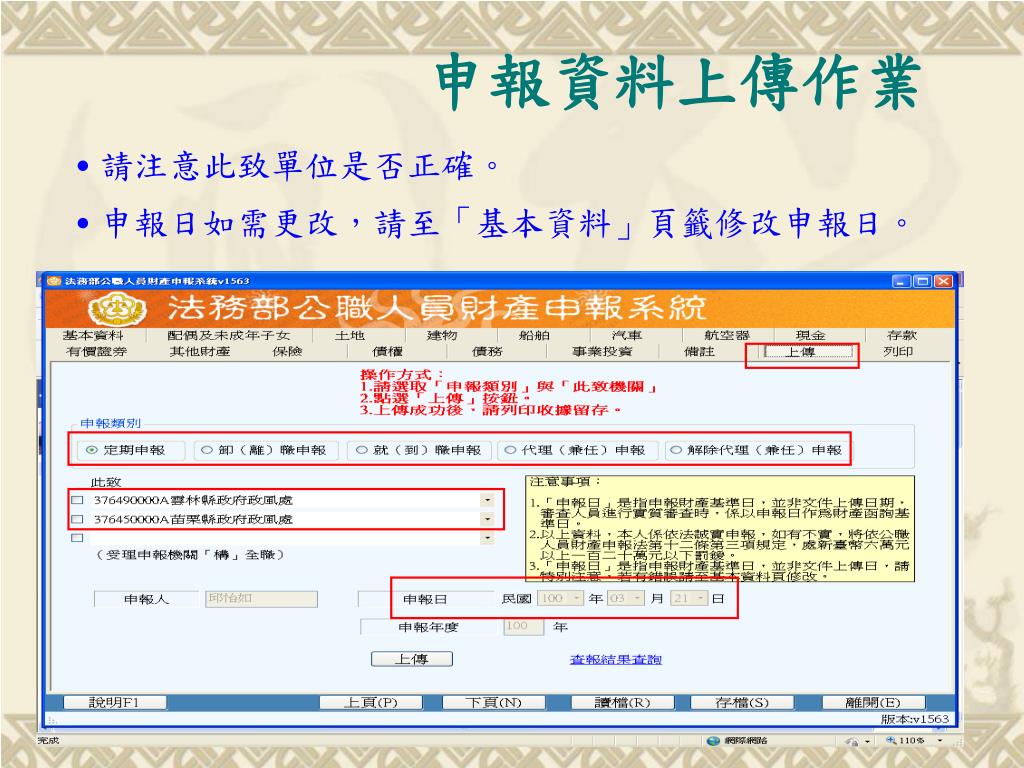Click the 網際網路 globe status icon
Viewport: 1024px width, 768px height.
pyautogui.click(x=712, y=741)
